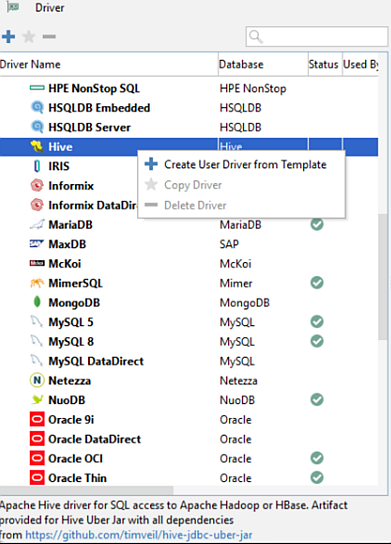
Task: Click the IRIS driver icon
Action: [x=37, y=166]
